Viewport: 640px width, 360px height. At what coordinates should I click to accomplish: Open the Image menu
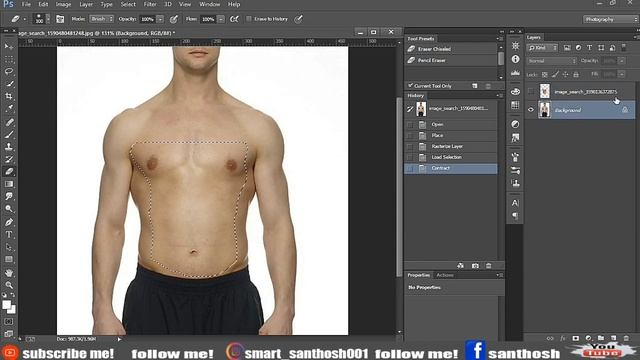click(63, 4)
